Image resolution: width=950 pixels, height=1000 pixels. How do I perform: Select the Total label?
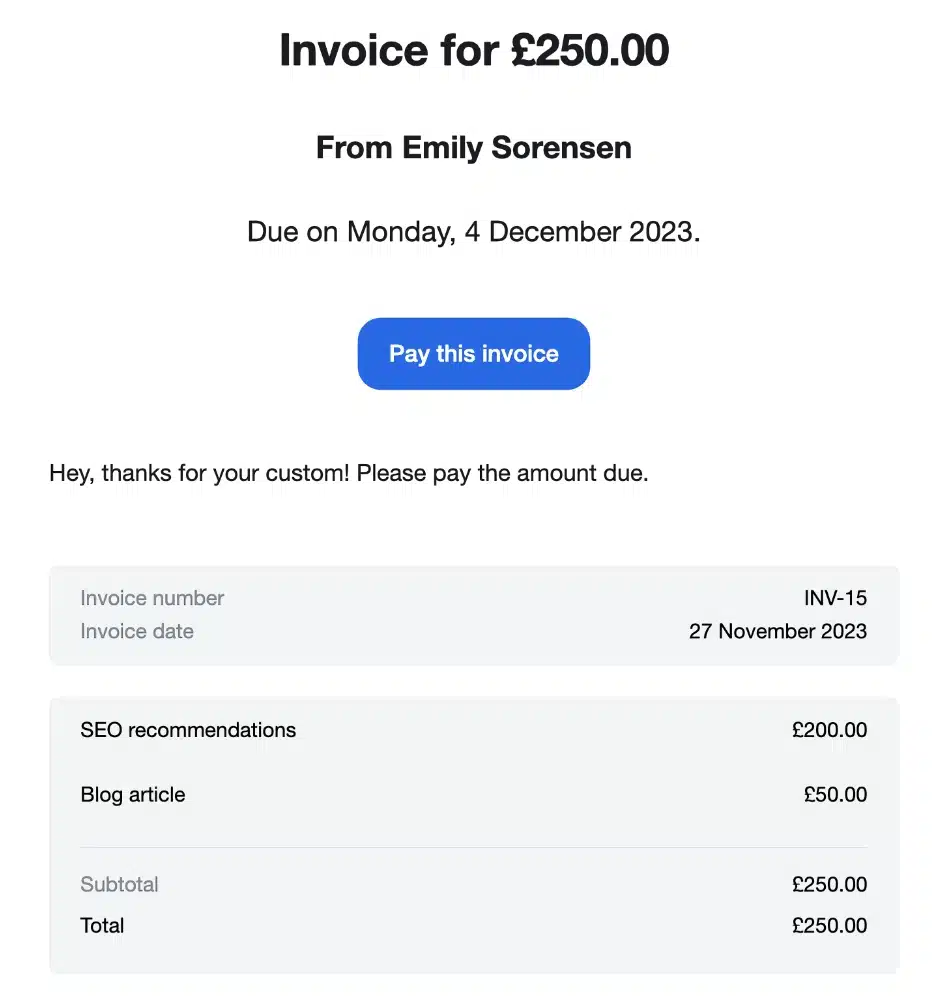point(102,925)
